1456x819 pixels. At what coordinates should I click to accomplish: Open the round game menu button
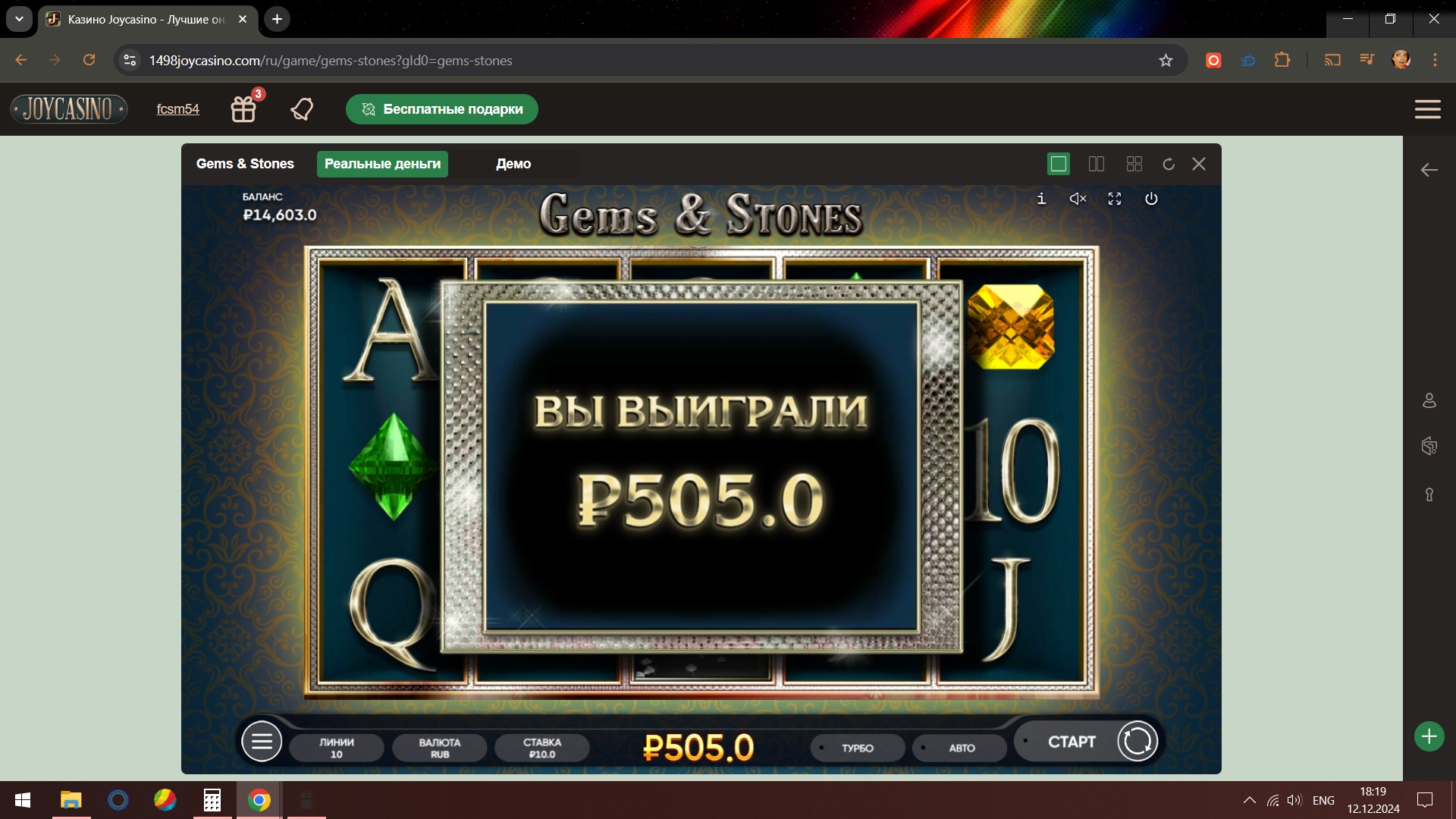coord(262,742)
